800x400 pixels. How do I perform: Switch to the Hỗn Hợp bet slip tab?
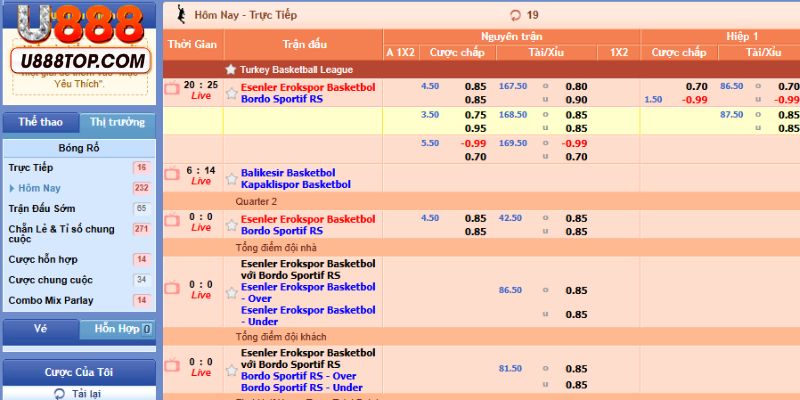[x=117, y=329]
